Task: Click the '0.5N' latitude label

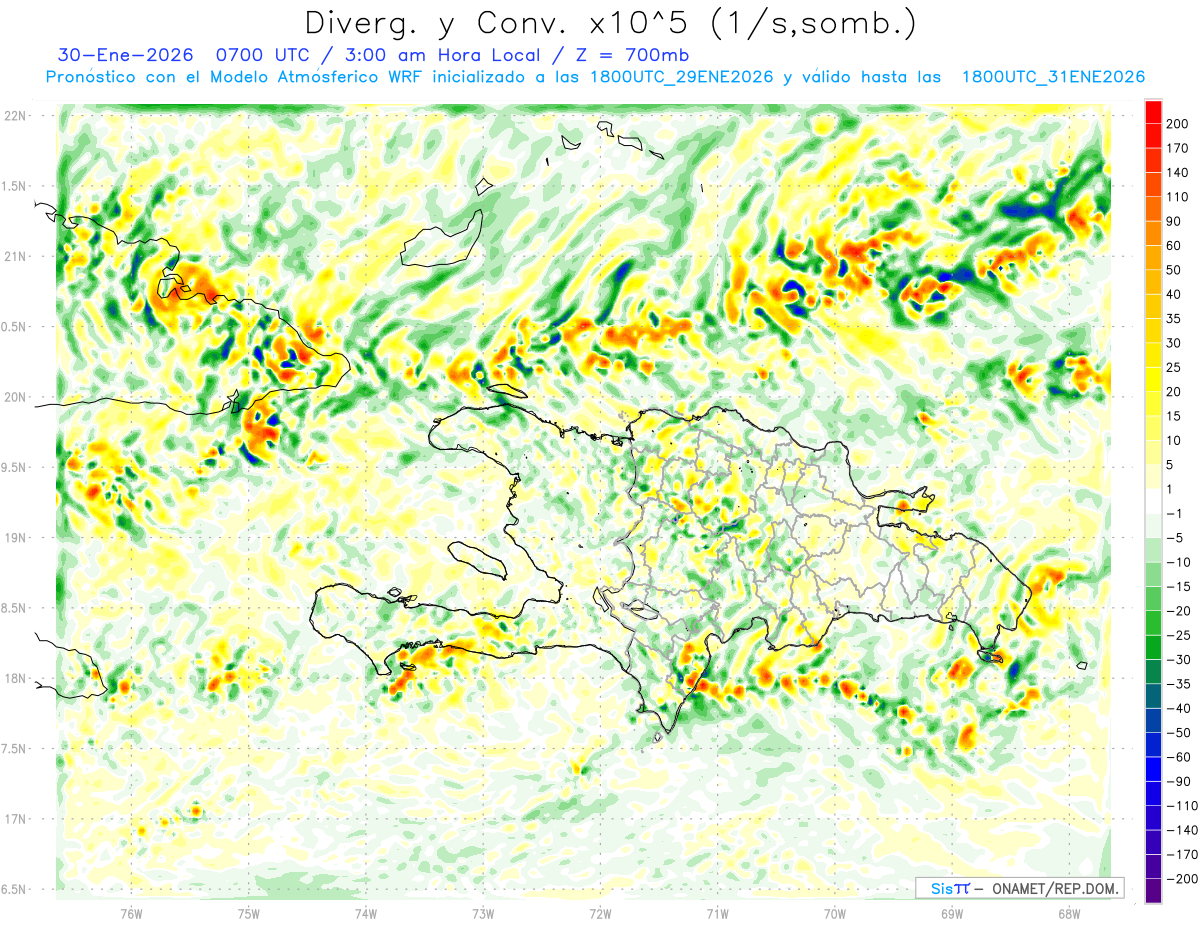Action: (x=14, y=327)
